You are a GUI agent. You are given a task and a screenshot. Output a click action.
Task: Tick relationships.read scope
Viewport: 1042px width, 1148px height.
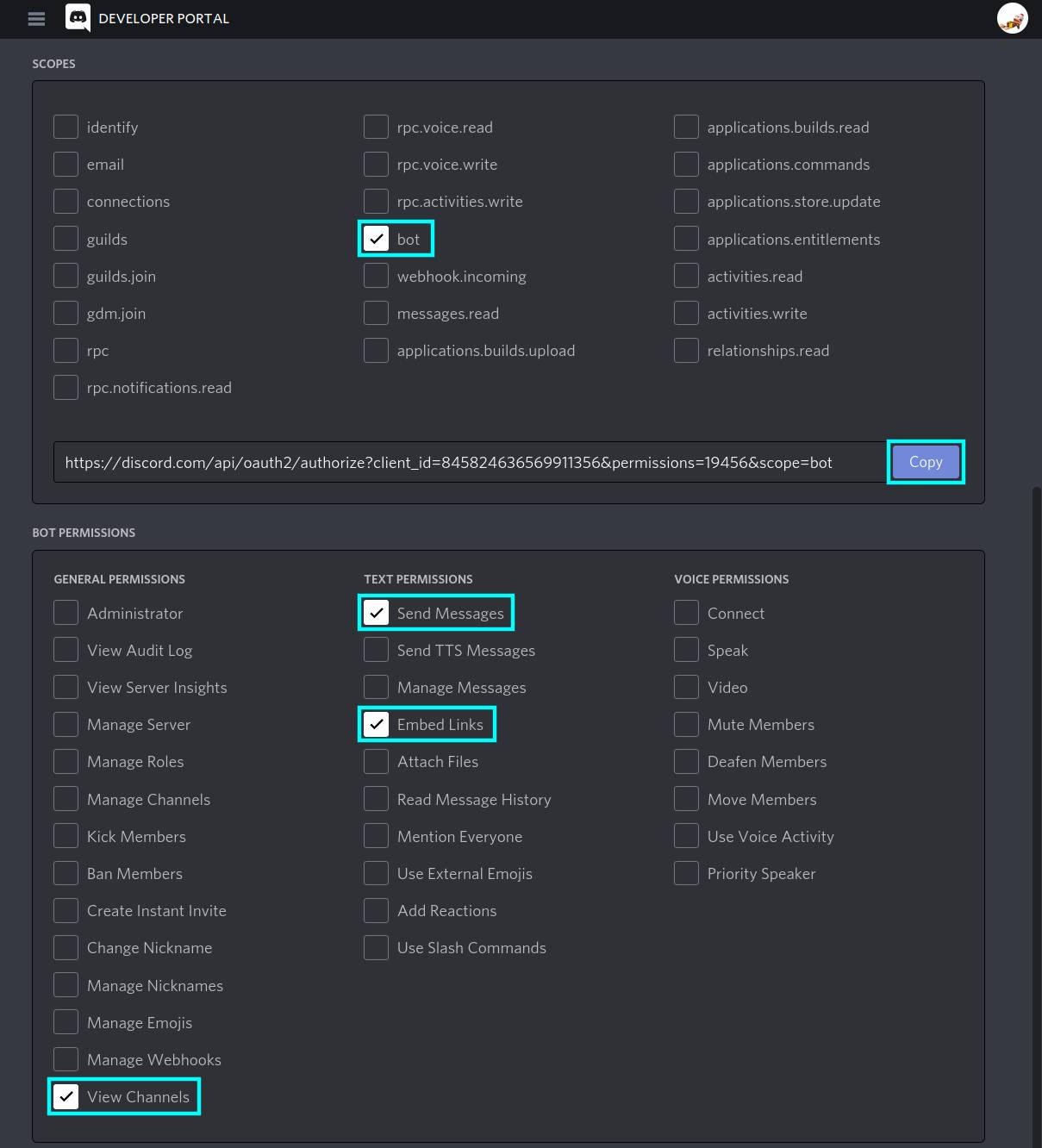[686, 350]
